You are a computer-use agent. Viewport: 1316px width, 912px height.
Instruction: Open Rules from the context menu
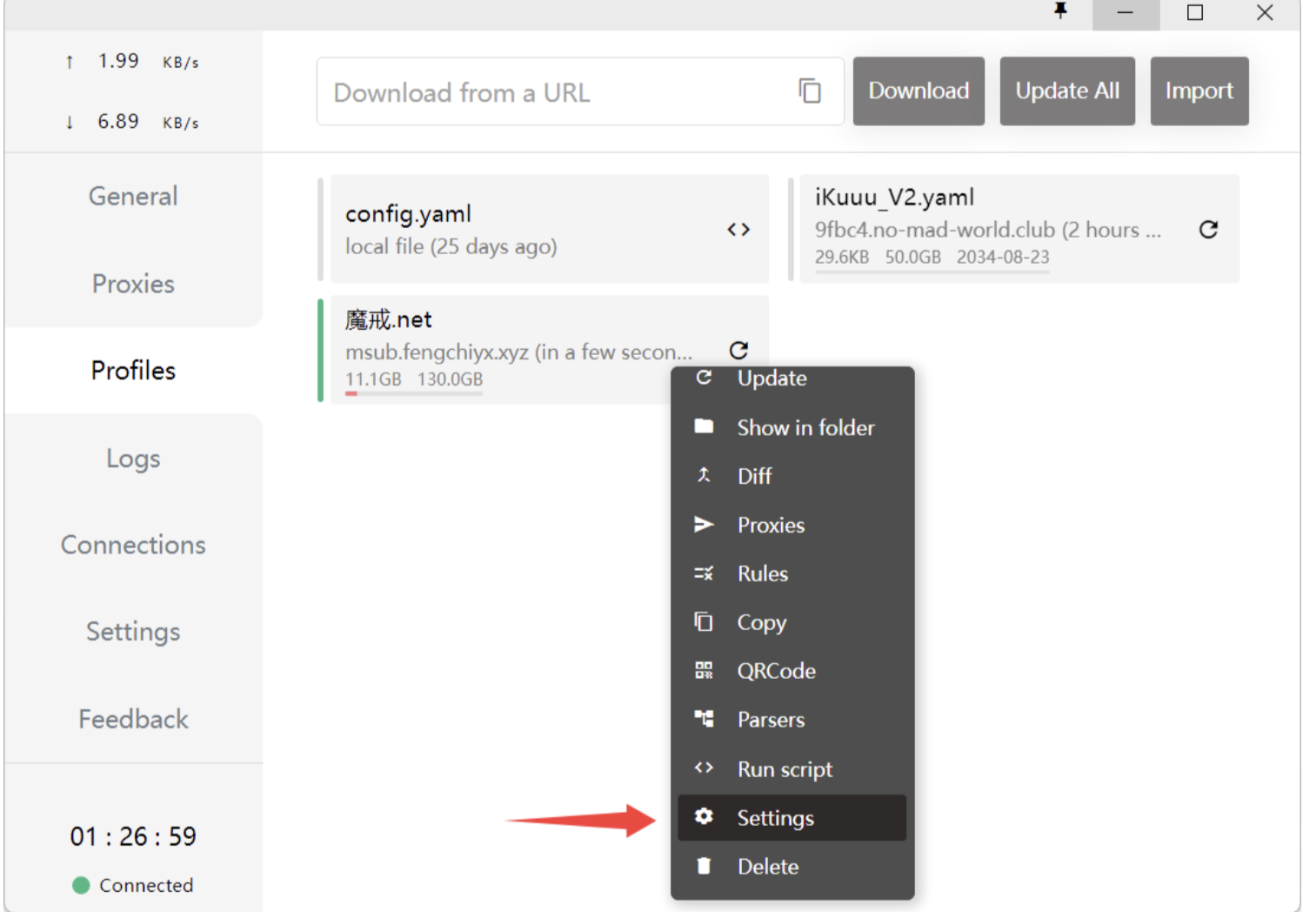click(792, 573)
